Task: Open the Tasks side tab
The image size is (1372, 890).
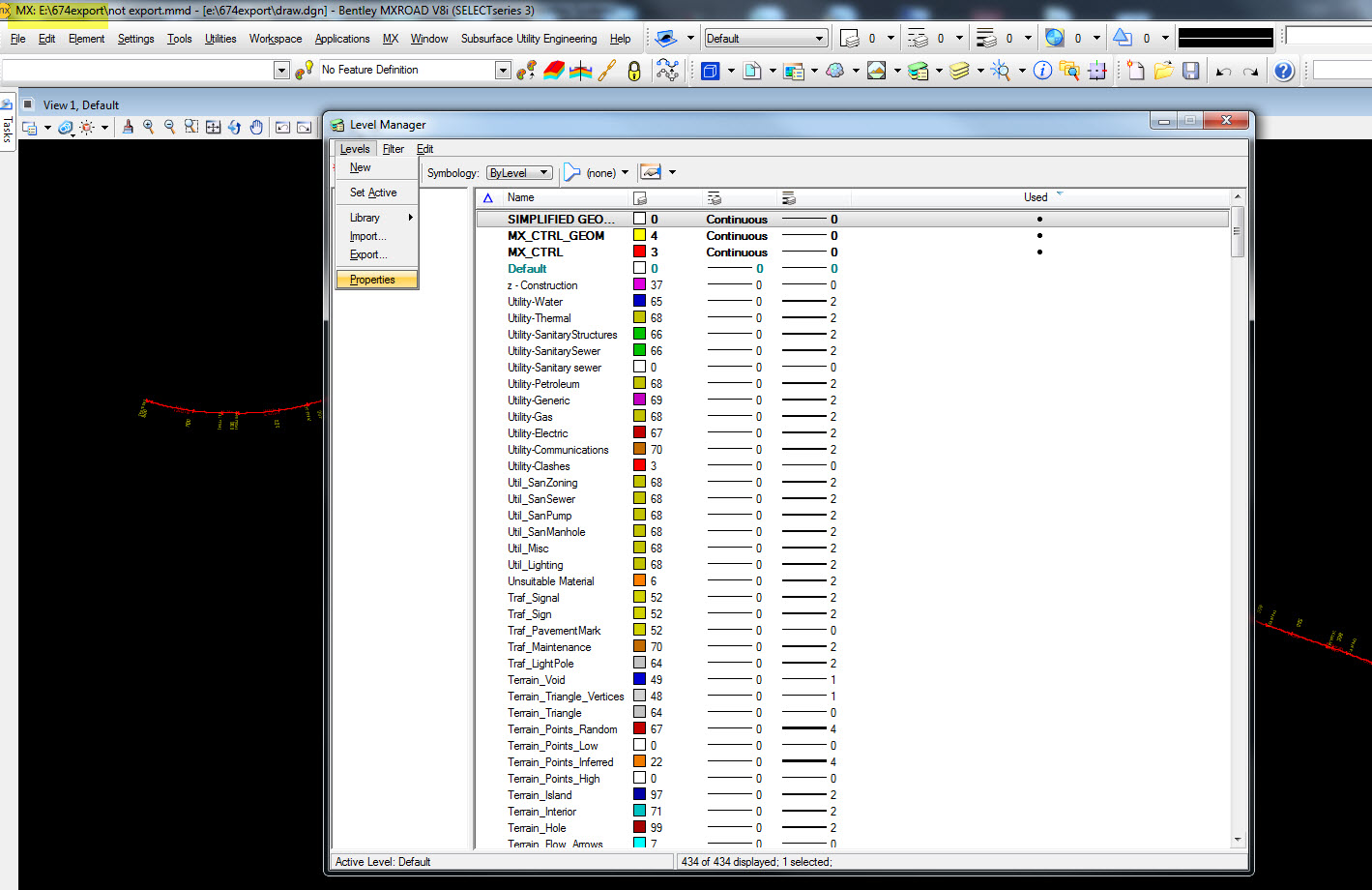Action: tap(8, 122)
